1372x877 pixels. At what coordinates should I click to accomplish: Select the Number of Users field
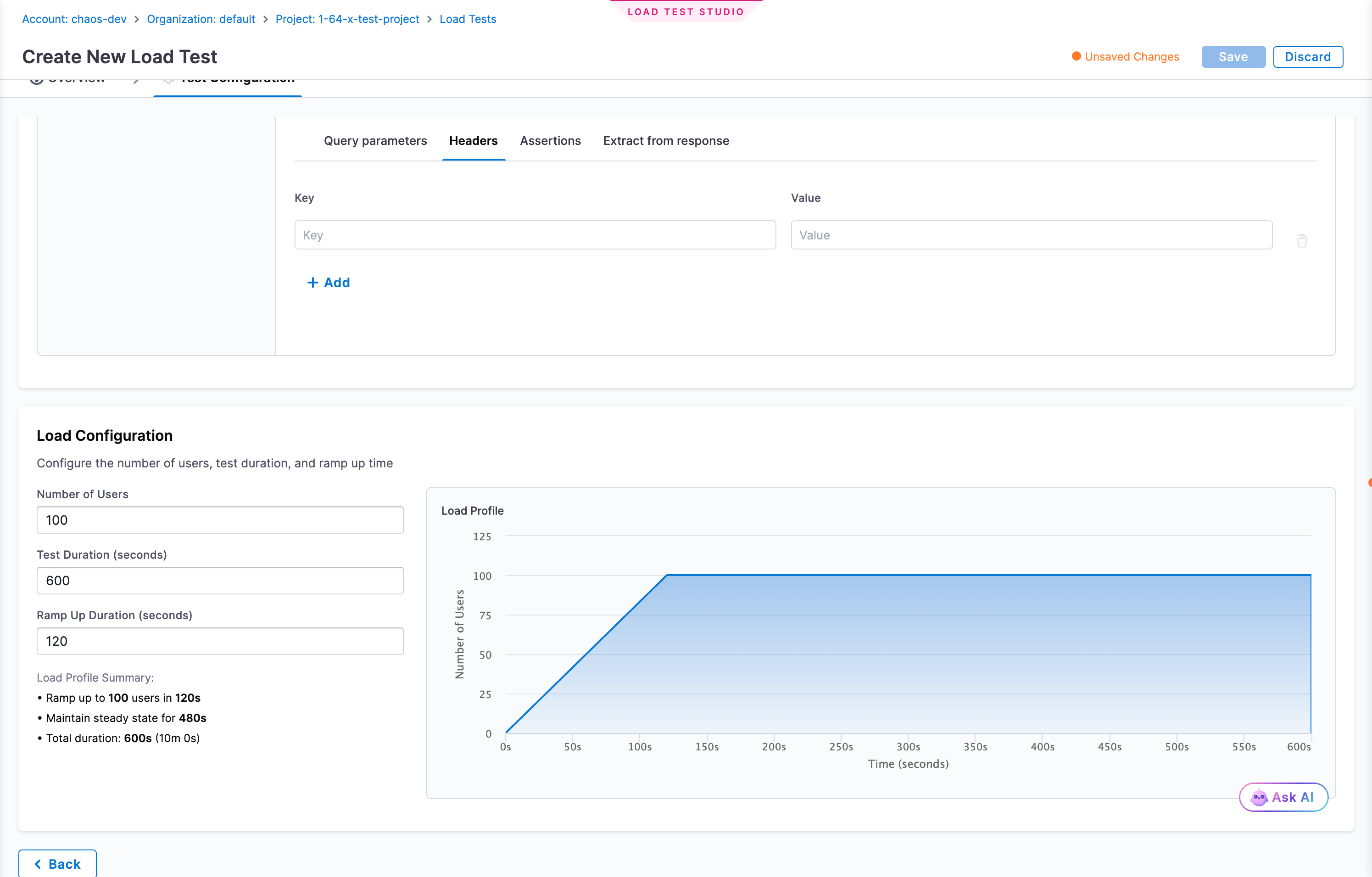(x=220, y=520)
